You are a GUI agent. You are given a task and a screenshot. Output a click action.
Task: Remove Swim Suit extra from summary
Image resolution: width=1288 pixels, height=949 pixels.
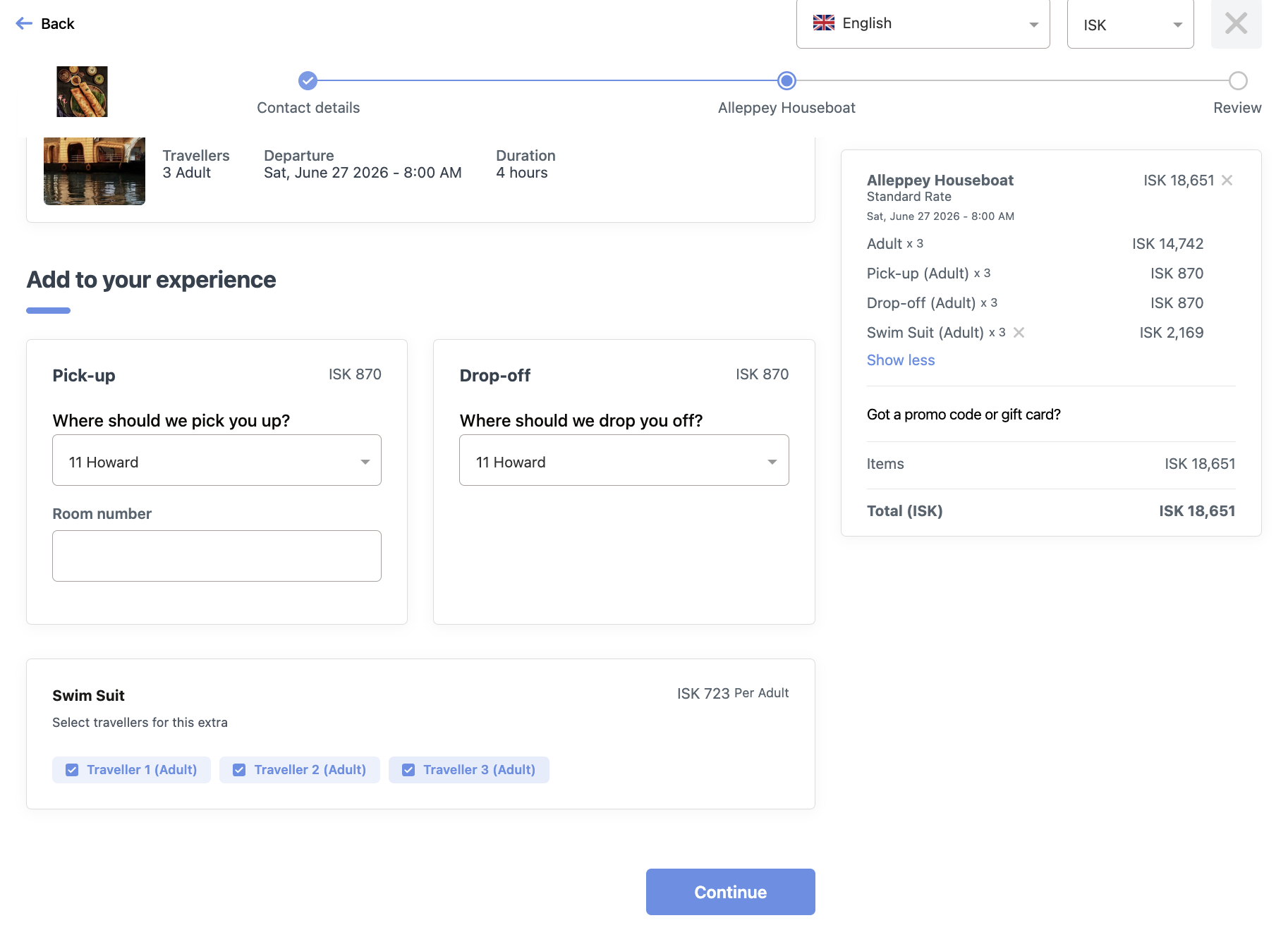click(1019, 333)
